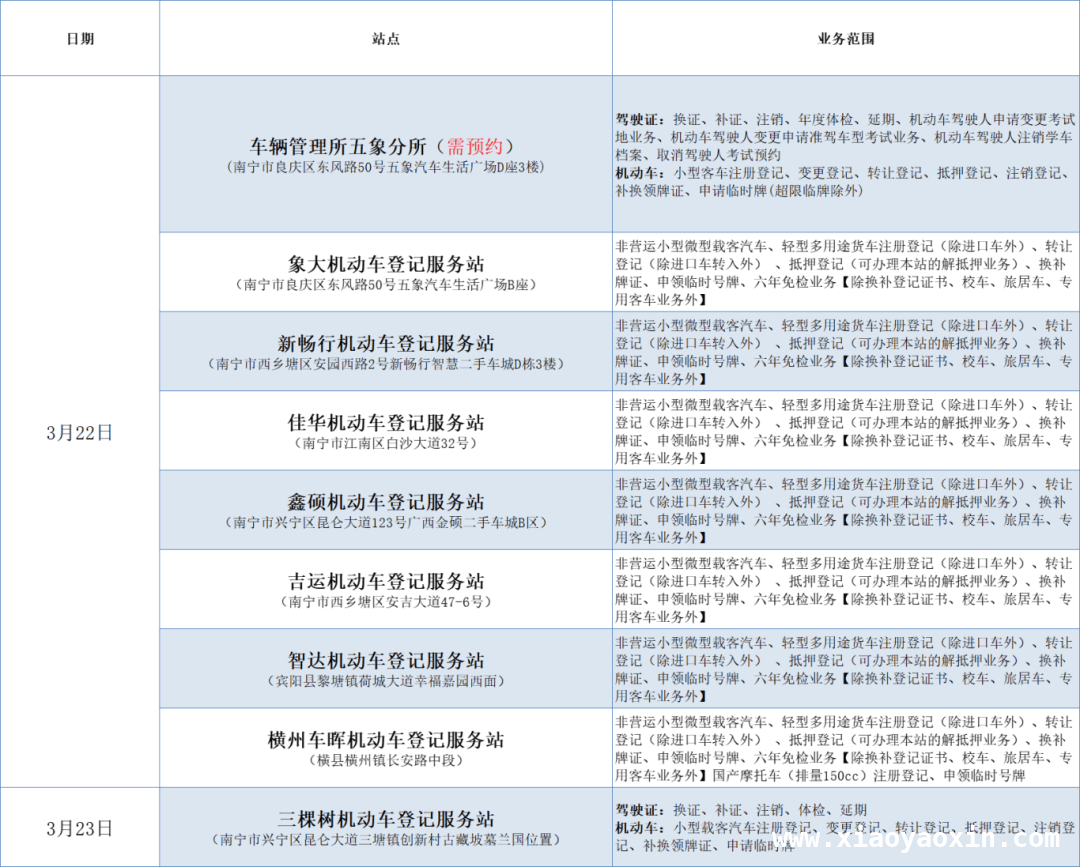Click 智达机动车登记服务站 station name
The height and width of the screenshot is (867, 1080).
tap(386, 660)
